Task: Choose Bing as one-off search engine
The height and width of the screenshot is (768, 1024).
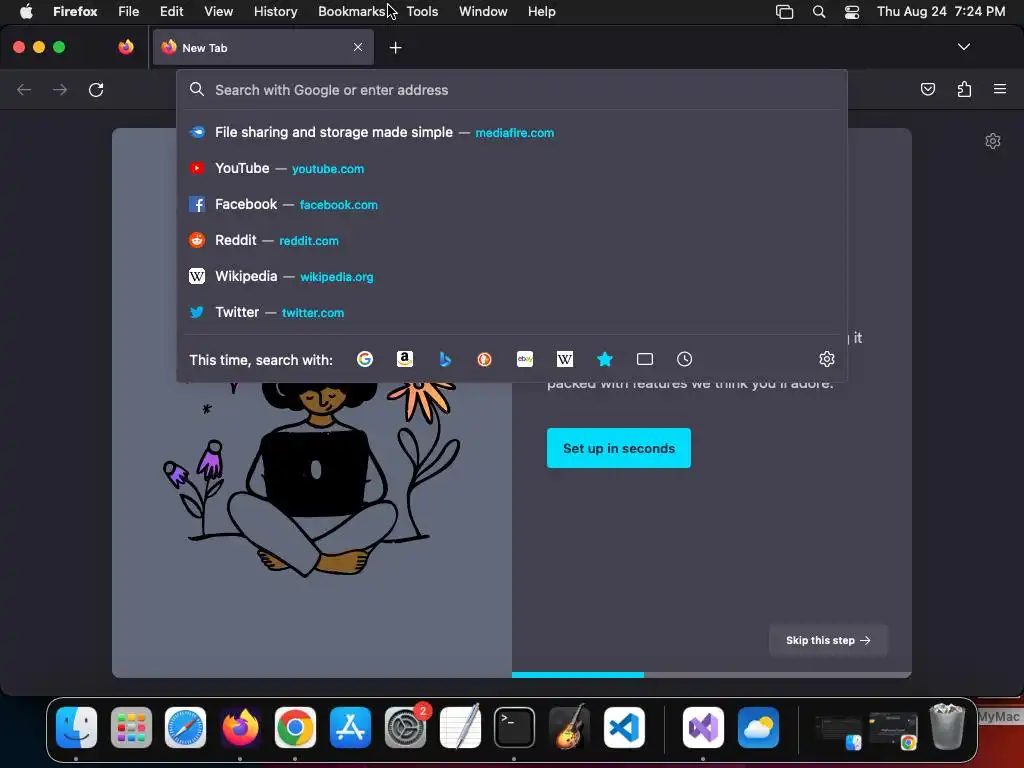Action: point(445,359)
